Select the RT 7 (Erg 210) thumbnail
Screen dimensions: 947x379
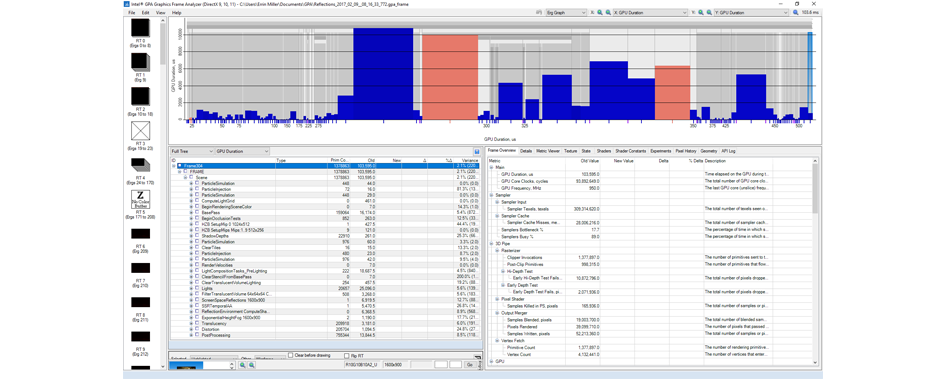140,267
